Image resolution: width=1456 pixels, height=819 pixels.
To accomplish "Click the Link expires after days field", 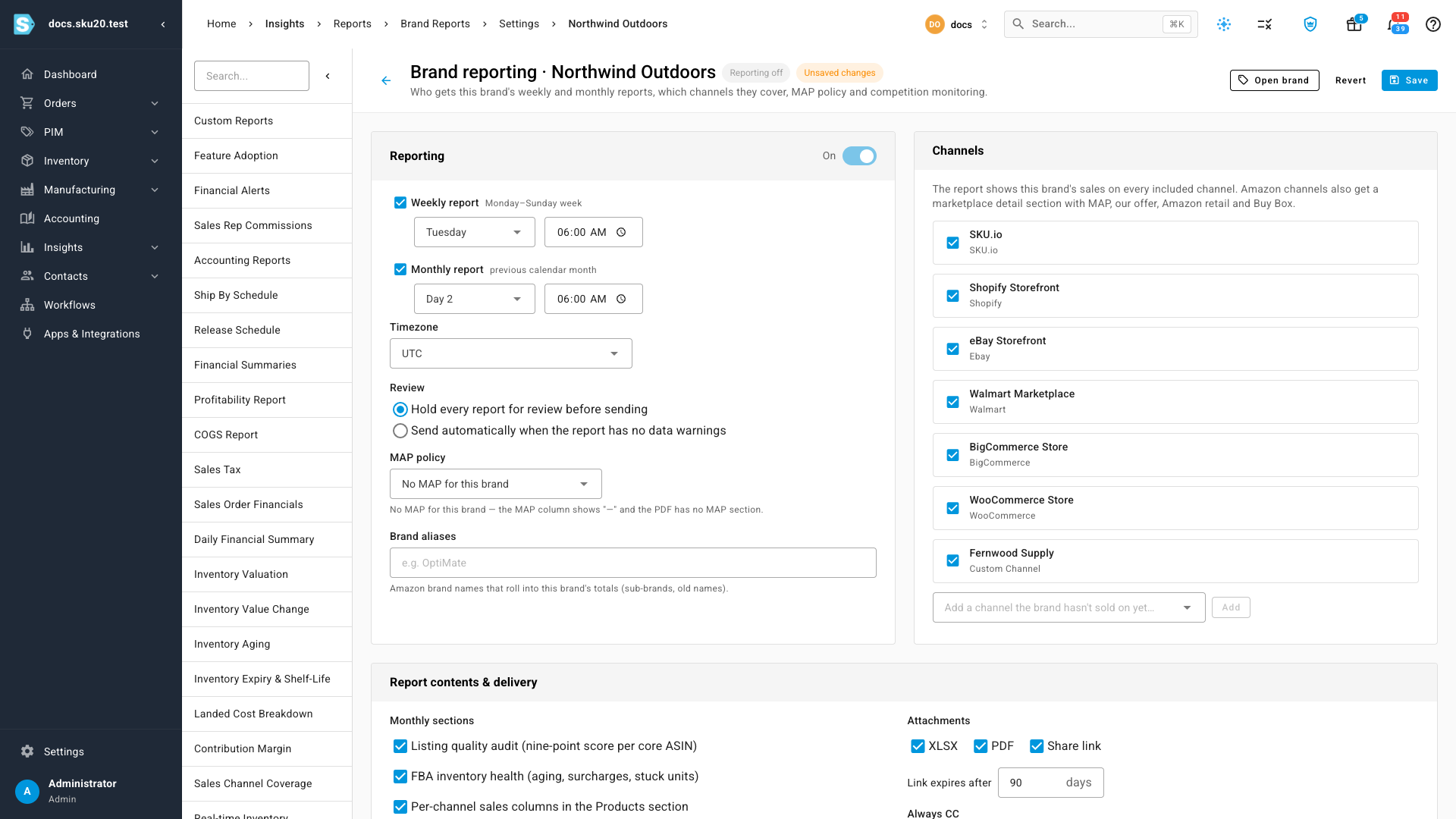I will click(x=1050, y=783).
